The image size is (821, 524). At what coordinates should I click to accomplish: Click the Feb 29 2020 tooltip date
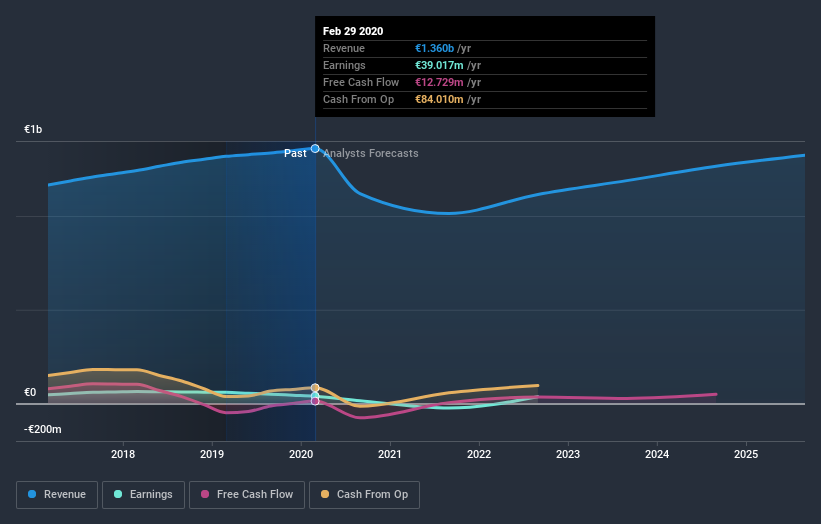click(x=353, y=31)
